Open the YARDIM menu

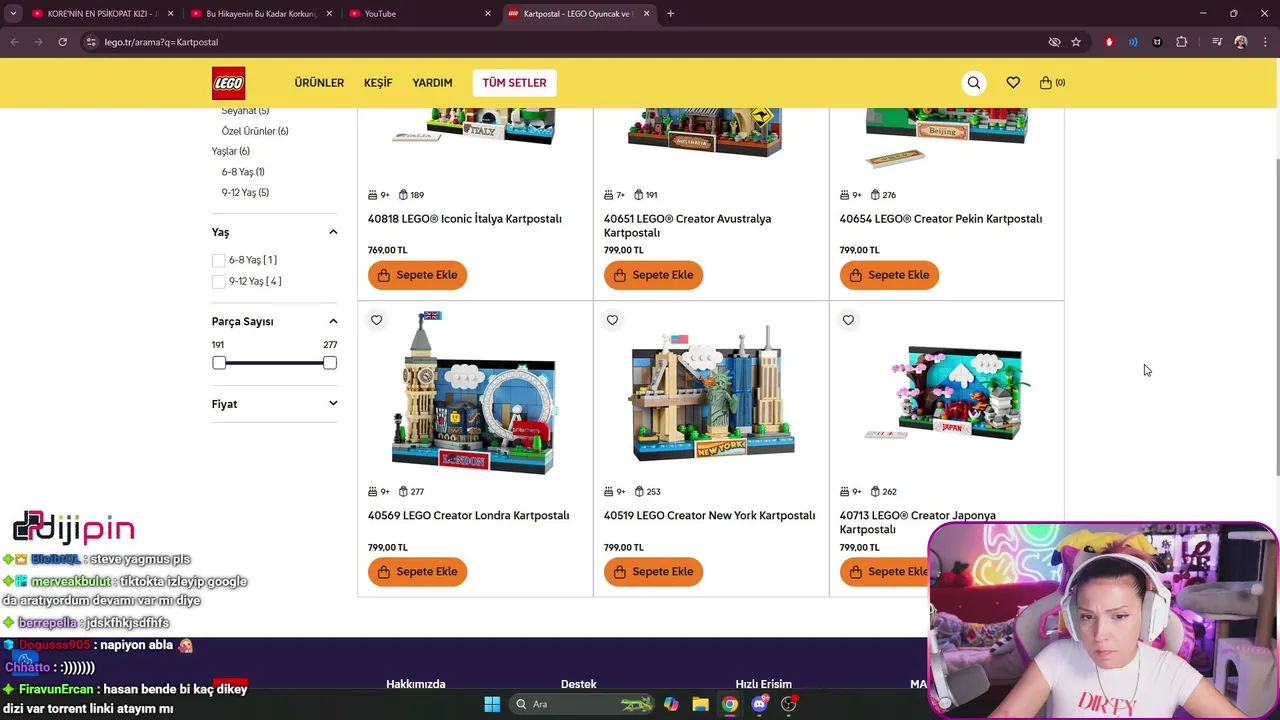(x=432, y=83)
